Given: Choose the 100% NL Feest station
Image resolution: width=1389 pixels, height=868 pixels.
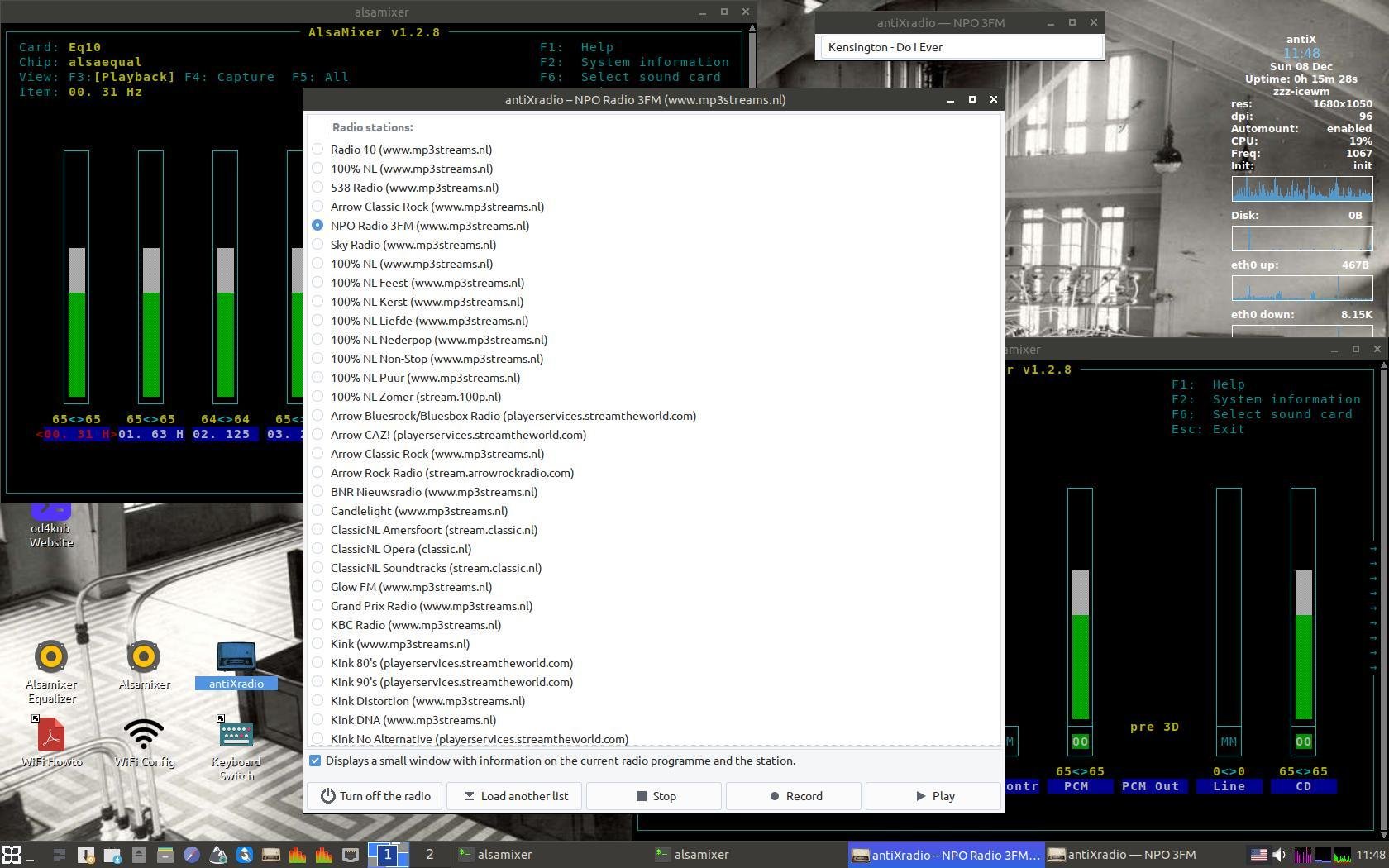Looking at the screenshot, I should [x=317, y=283].
